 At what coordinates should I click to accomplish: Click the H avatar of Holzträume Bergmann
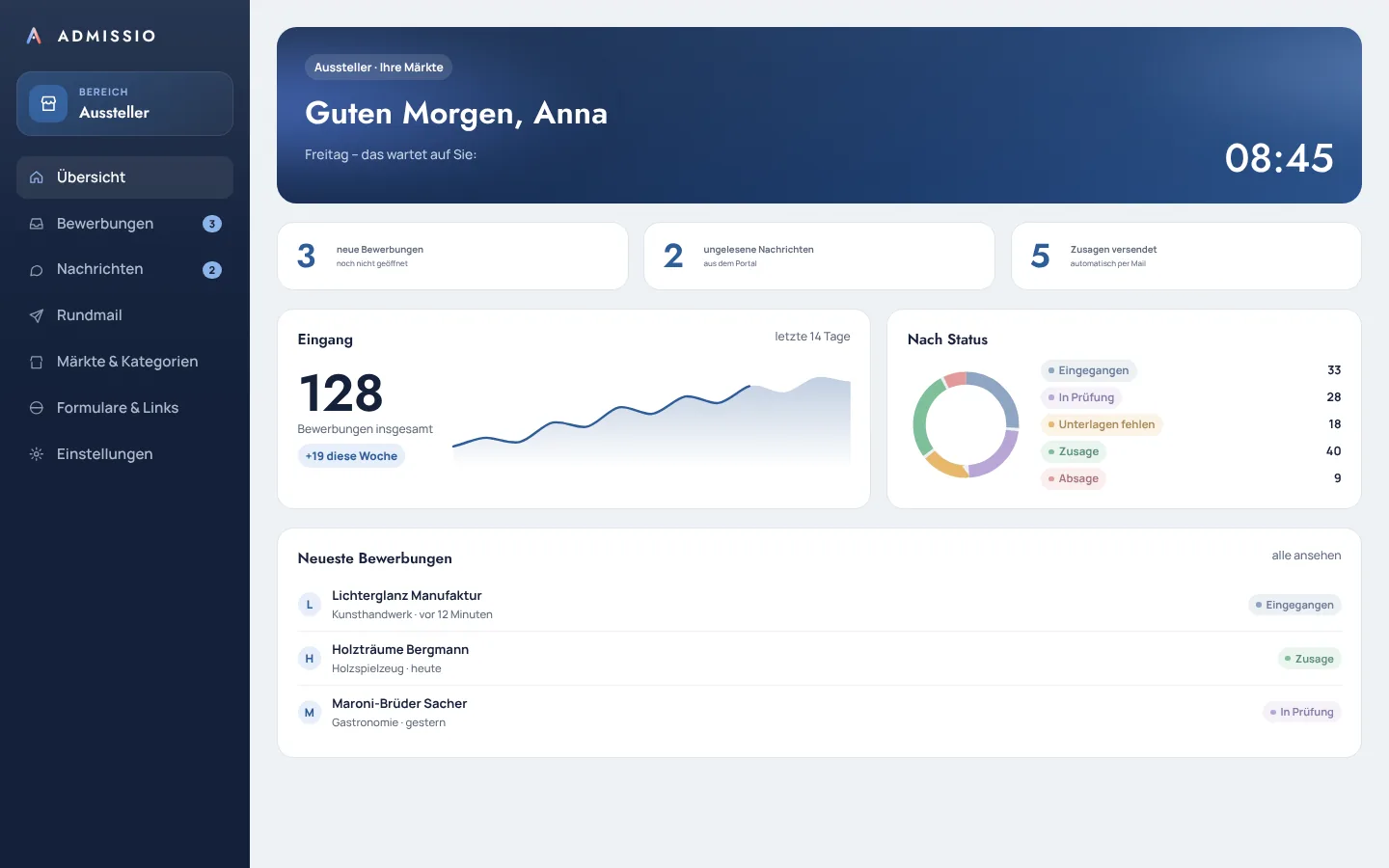[310, 659]
